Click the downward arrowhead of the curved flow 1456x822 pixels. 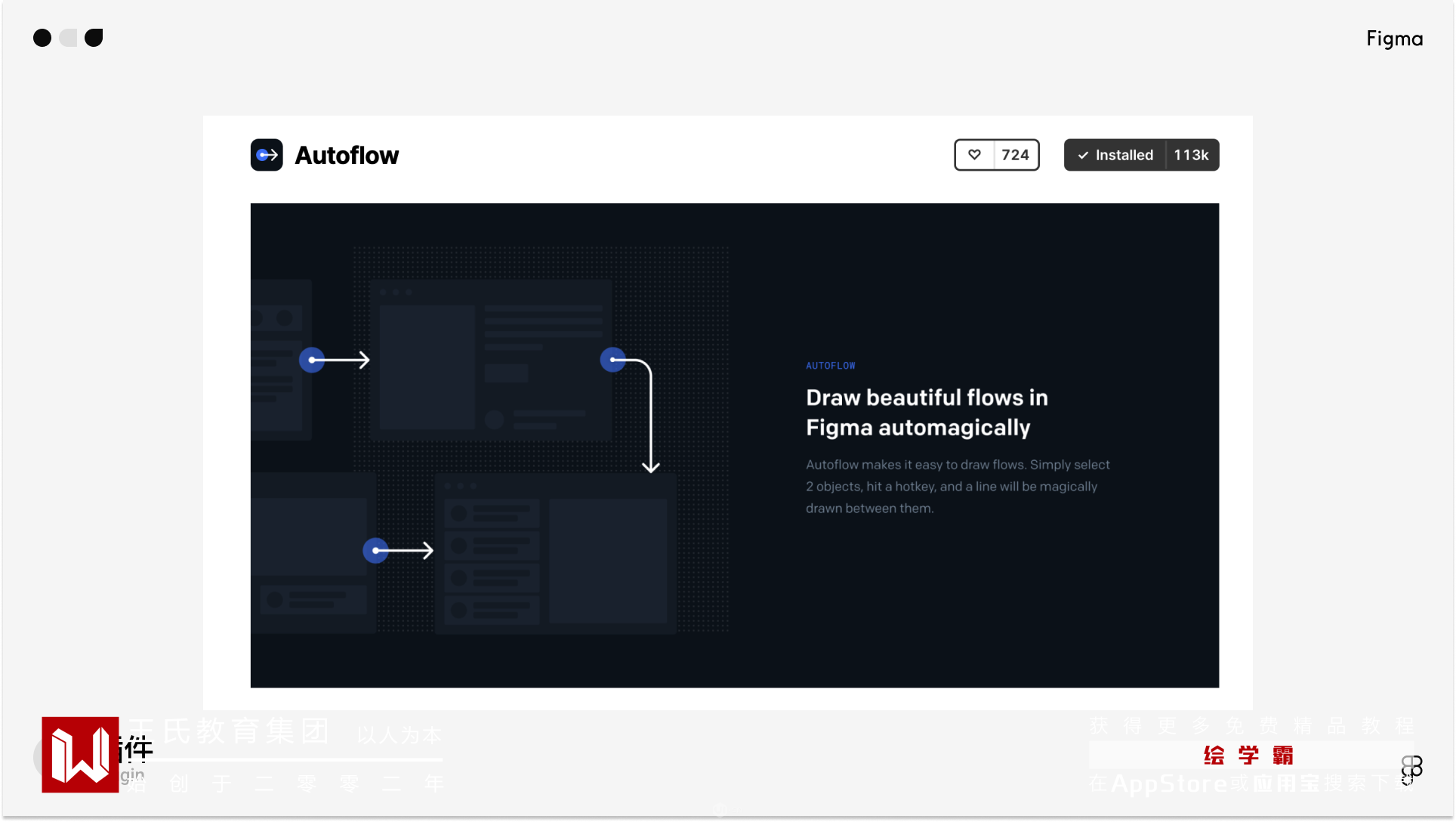coord(650,467)
